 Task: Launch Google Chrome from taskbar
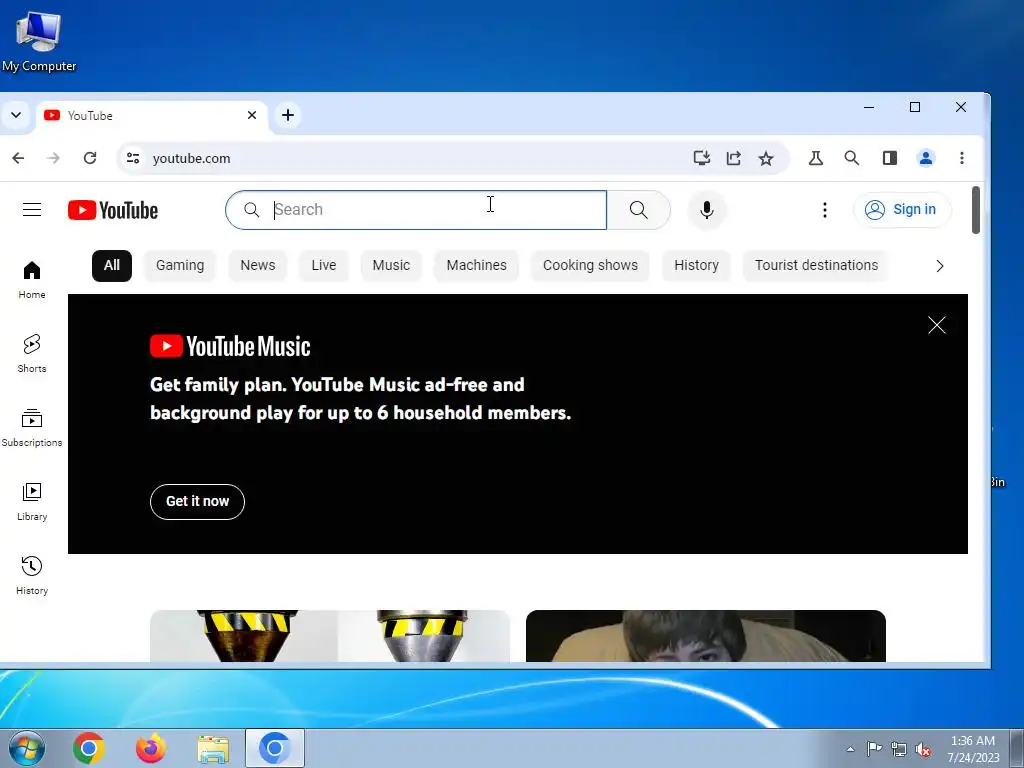click(89, 748)
